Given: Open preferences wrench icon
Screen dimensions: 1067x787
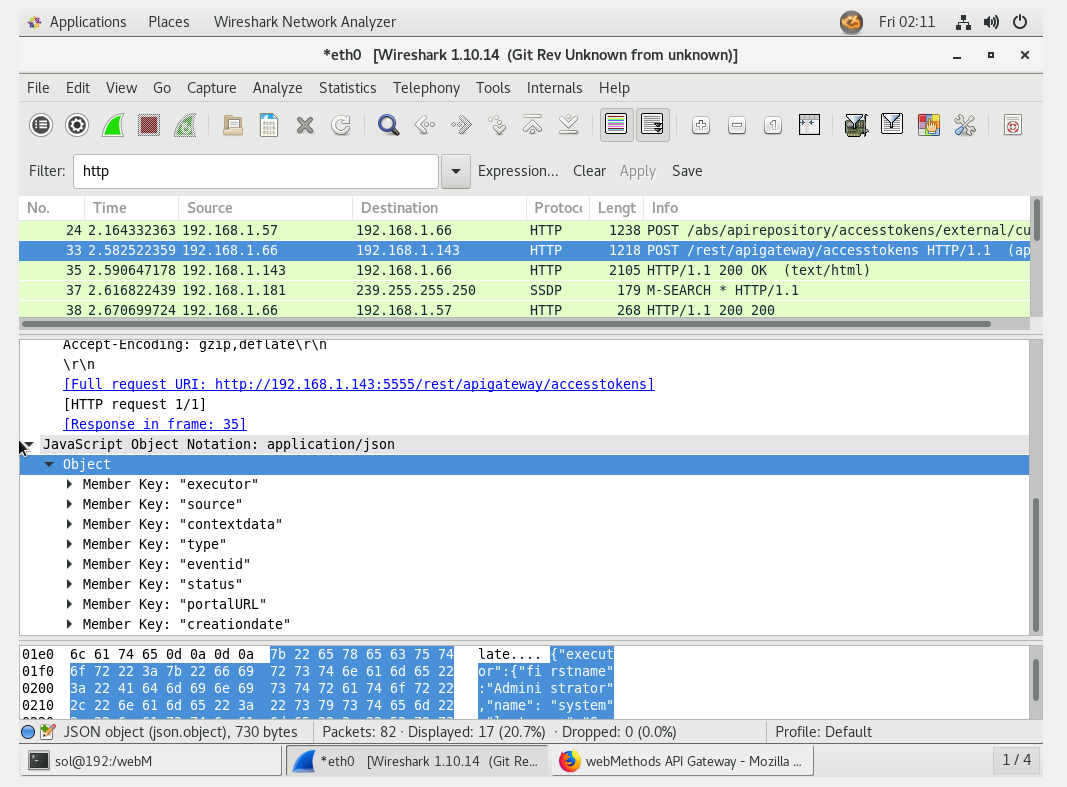Looking at the screenshot, I should (x=964, y=125).
